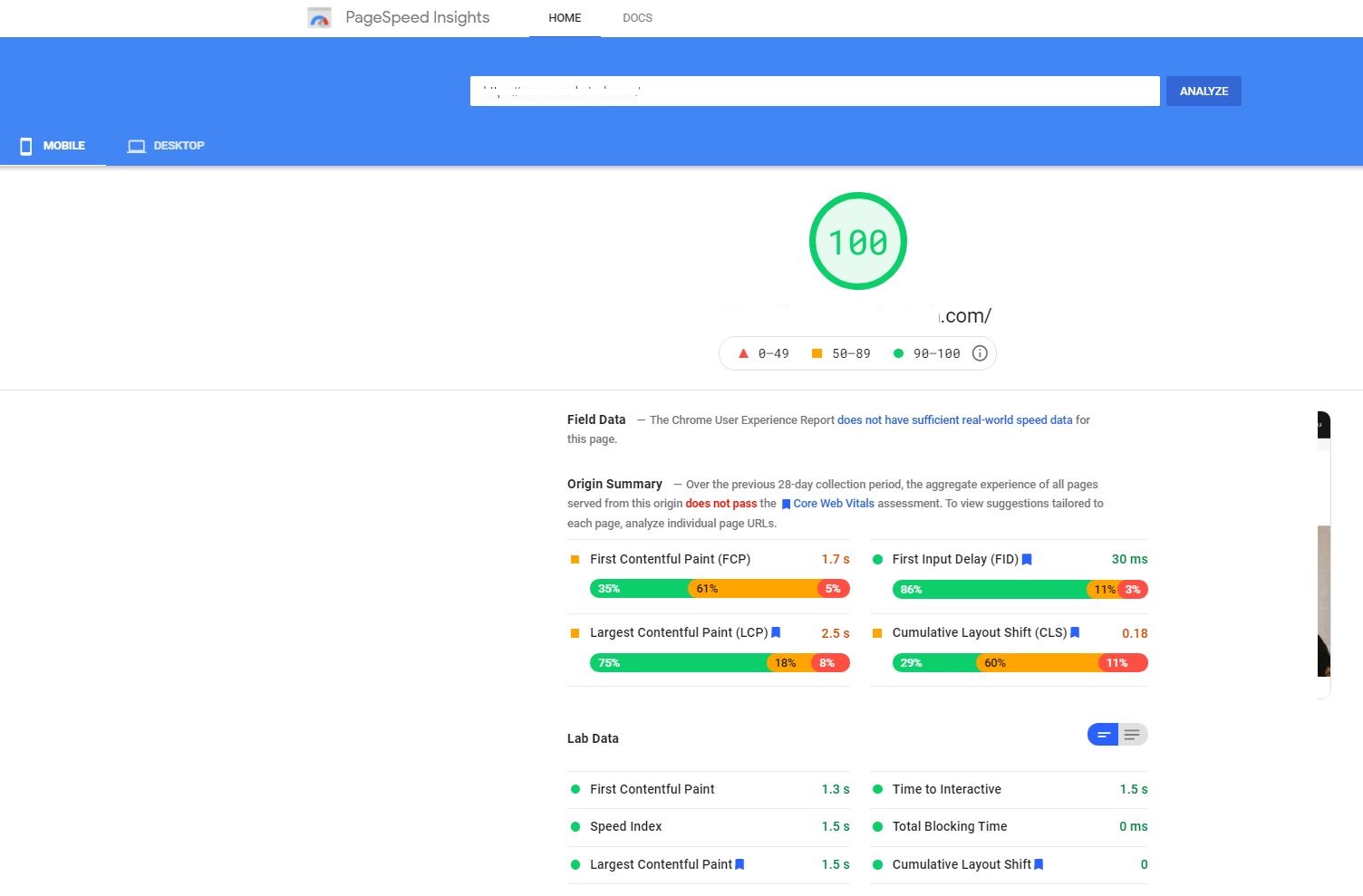Switch to the MOBILE results tab

pos(53,146)
